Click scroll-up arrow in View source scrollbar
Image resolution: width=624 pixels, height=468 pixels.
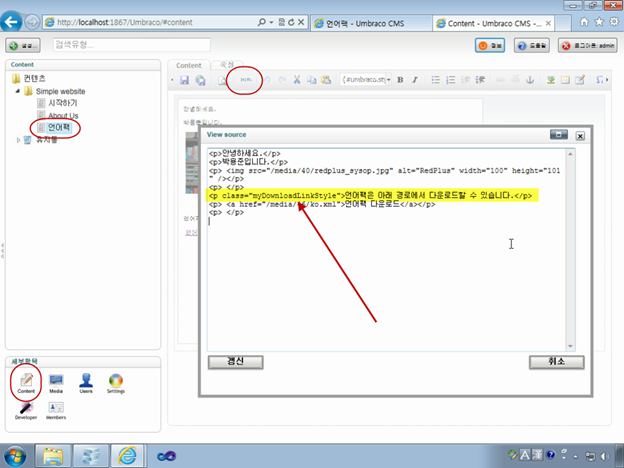click(x=570, y=154)
